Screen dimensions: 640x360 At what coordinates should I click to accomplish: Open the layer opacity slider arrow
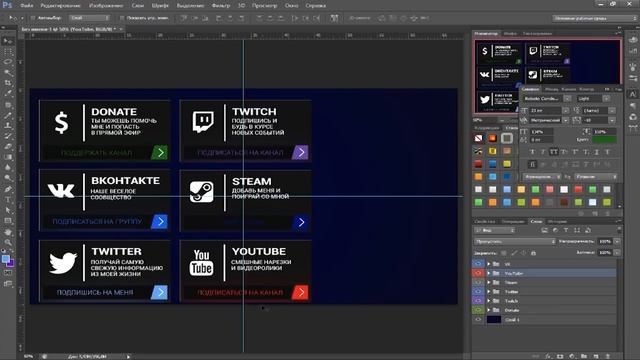[x=617, y=242]
